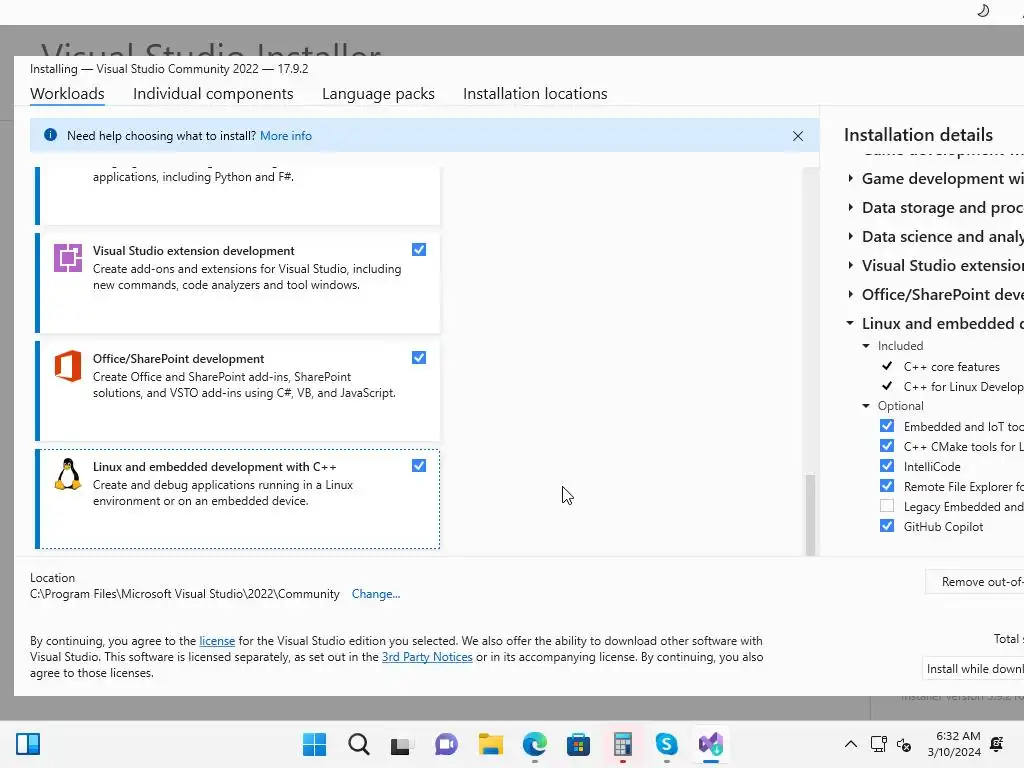Open notifications icon by the clock
1024x768 pixels.
coord(997,744)
